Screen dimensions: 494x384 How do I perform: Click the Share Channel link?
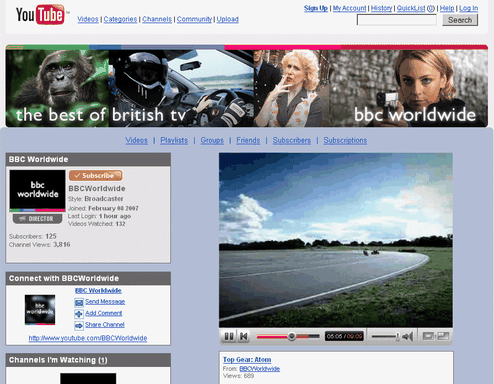pos(105,325)
